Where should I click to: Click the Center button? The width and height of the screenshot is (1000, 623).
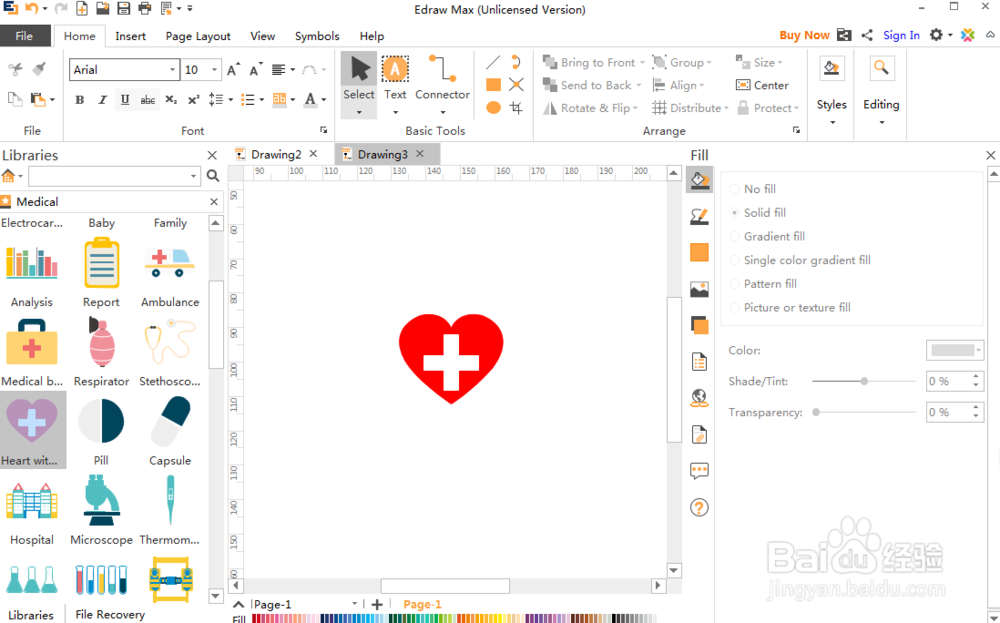coord(762,85)
